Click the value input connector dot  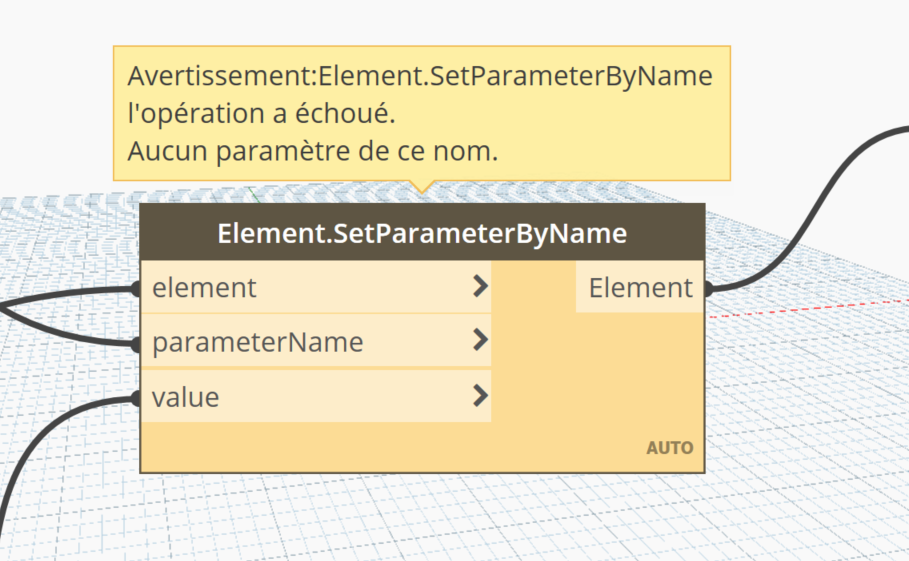(x=137, y=398)
